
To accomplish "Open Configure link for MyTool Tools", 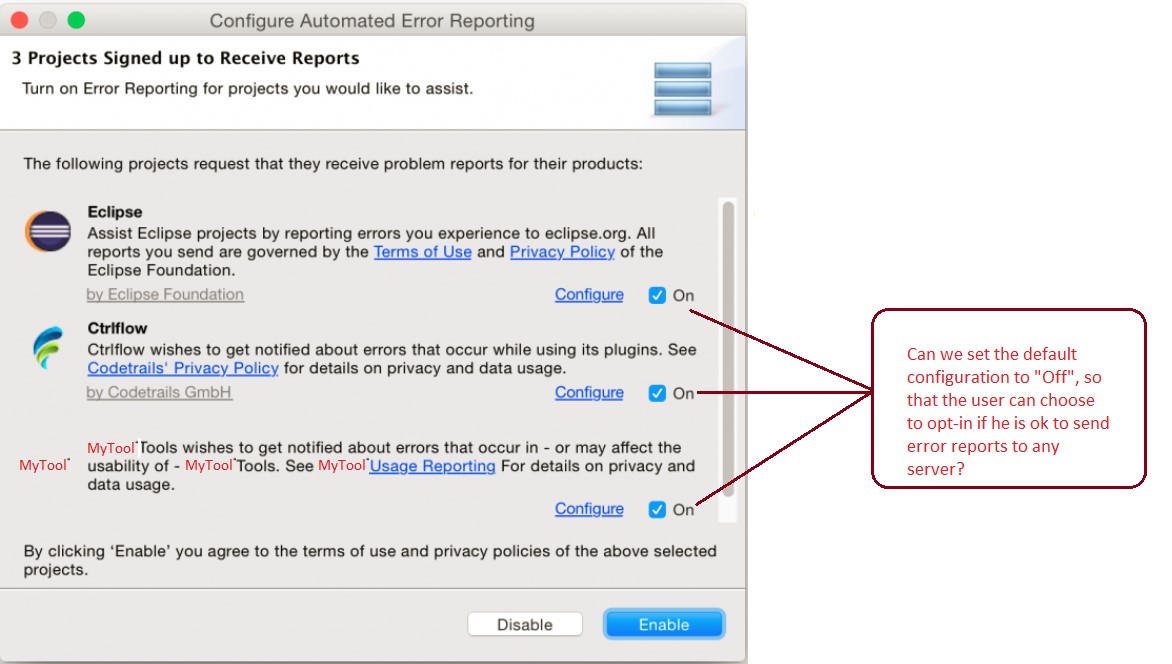I will (x=589, y=508).
